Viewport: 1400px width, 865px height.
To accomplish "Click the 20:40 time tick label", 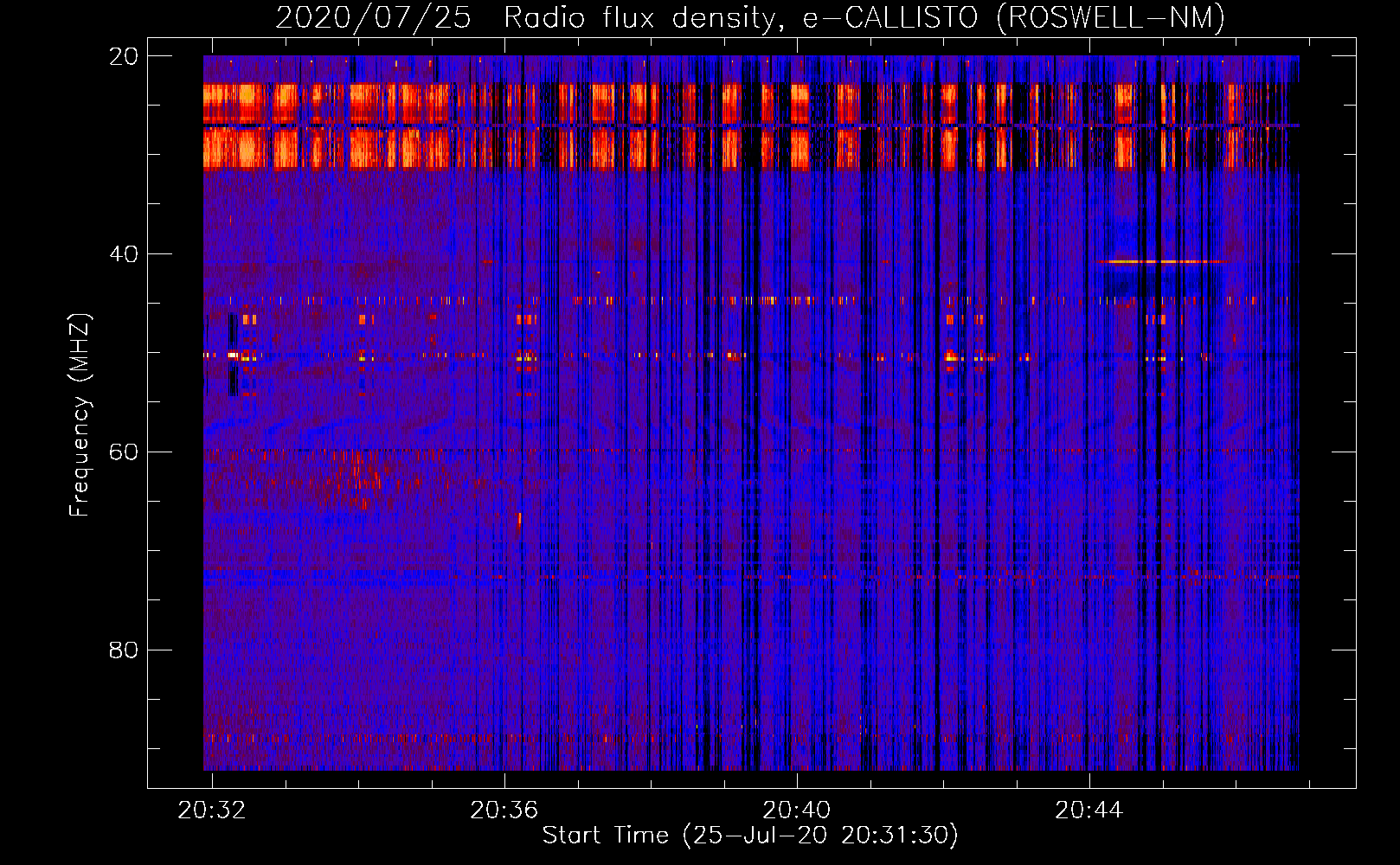I will tap(797, 811).
